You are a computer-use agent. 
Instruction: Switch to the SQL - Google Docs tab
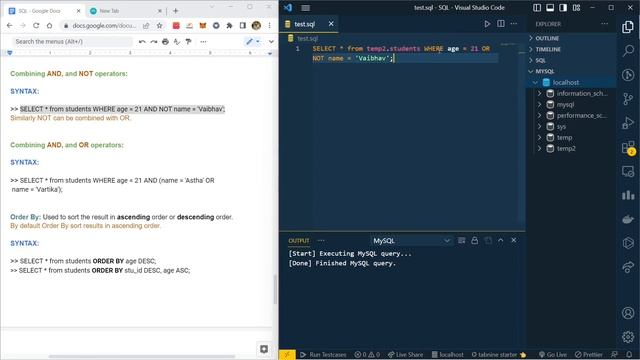point(44,11)
